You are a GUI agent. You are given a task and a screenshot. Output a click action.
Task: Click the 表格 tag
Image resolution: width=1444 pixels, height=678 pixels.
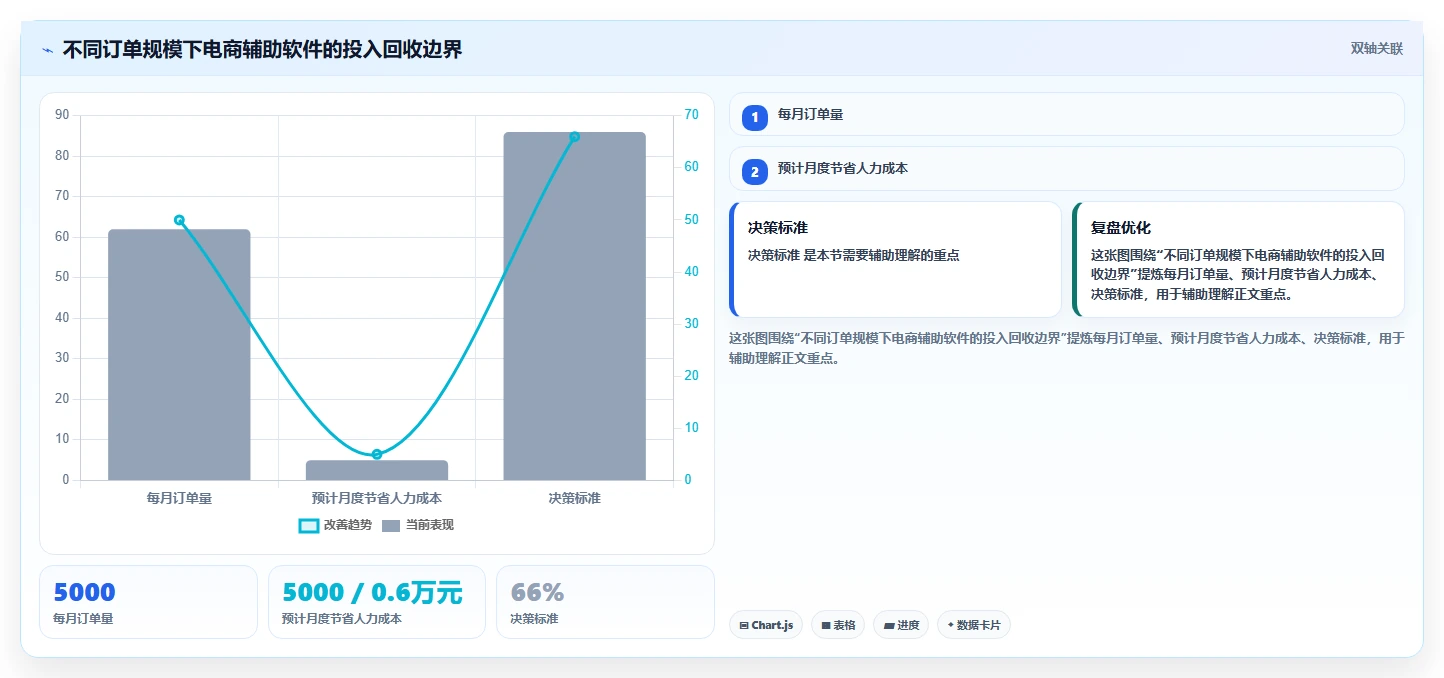(838, 625)
